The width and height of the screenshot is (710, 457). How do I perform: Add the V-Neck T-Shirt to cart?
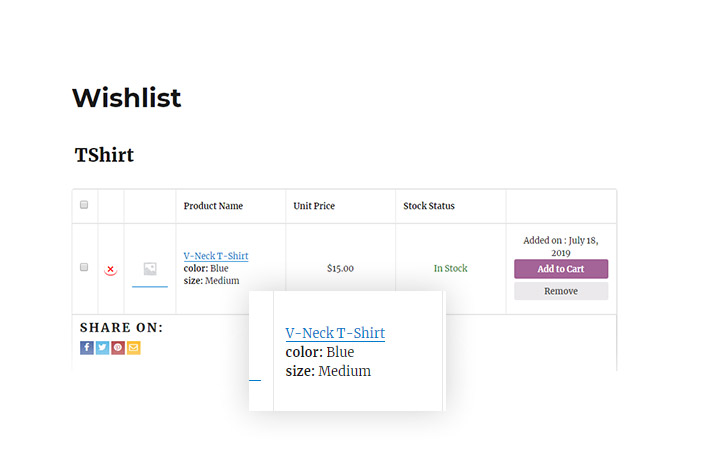[x=561, y=269]
